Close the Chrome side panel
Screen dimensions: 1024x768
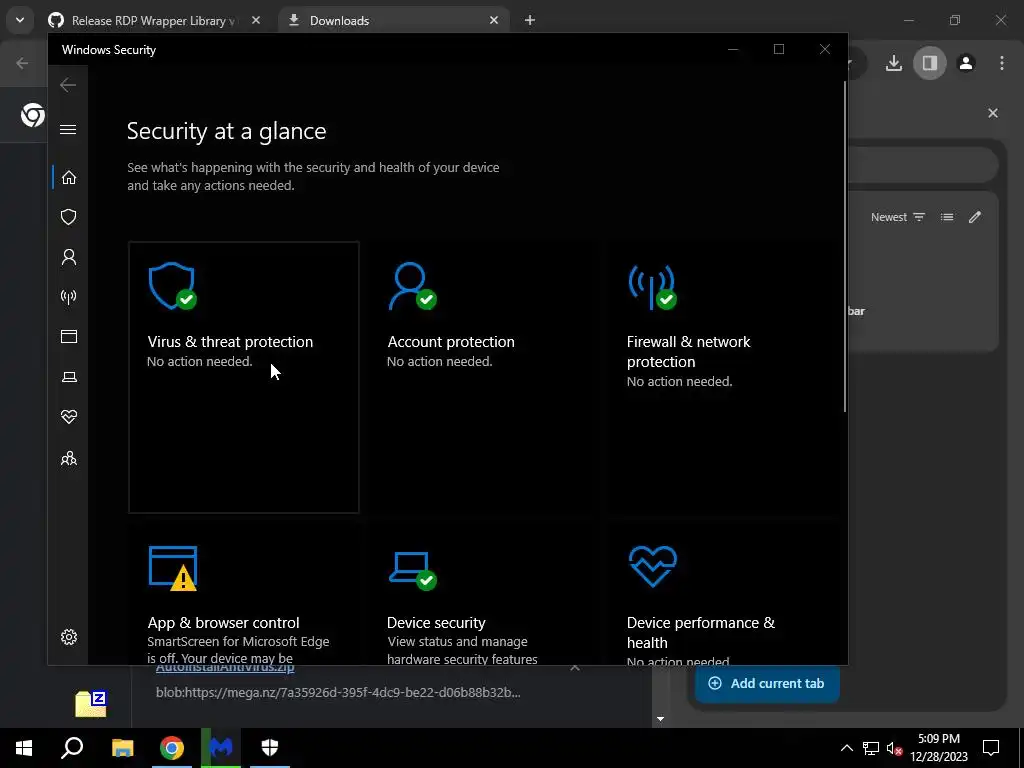pyautogui.click(x=993, y=113)
